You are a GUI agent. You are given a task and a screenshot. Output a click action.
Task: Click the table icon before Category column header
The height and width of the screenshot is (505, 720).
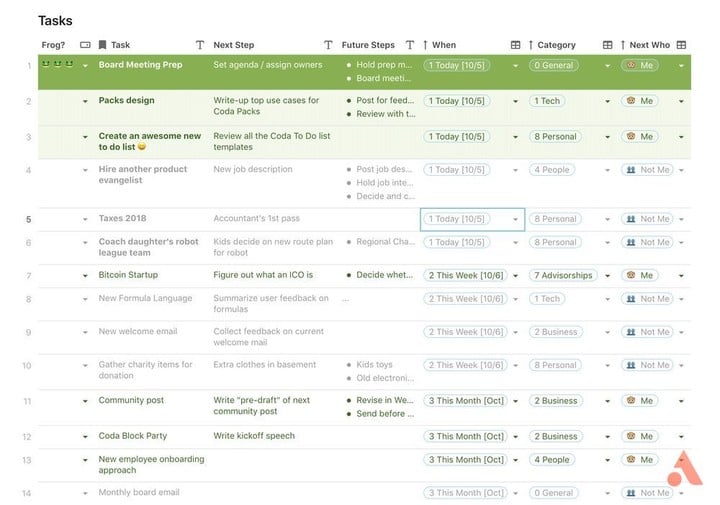coord(516,45)
